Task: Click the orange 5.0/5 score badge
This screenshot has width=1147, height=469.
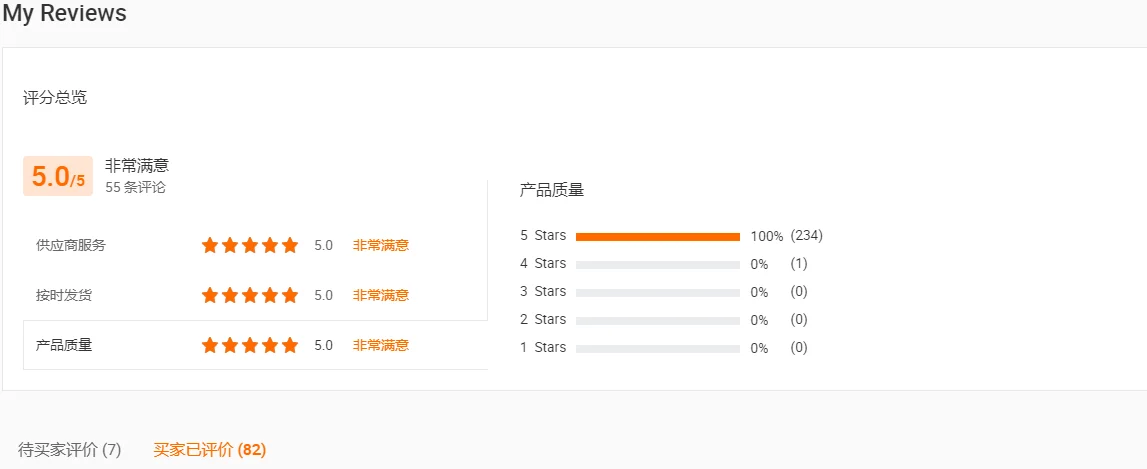Action: (58, 176)
